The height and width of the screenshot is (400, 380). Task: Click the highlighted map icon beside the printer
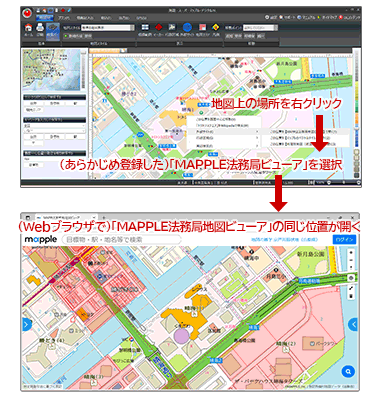(53, 31)
